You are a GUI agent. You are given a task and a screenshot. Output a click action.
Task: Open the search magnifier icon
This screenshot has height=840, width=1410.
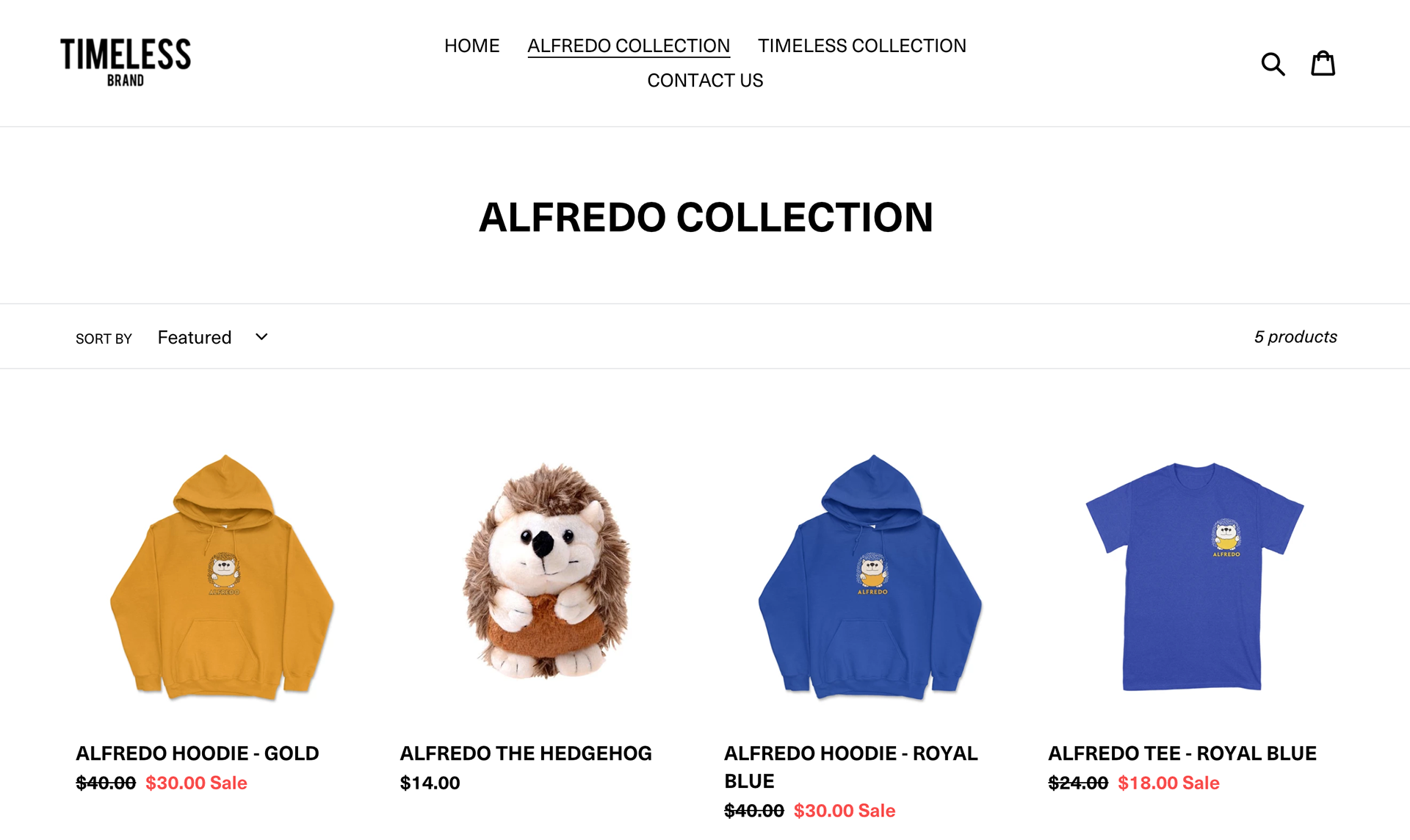click(1273, 64)
